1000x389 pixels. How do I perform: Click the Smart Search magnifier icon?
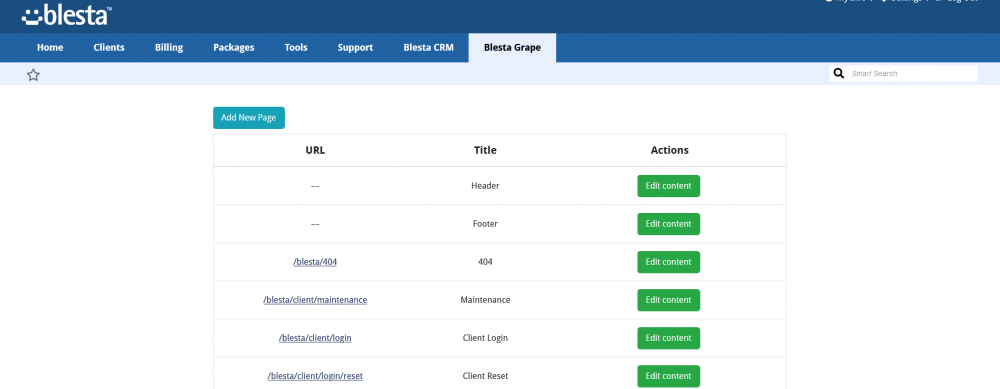[839, 73]
